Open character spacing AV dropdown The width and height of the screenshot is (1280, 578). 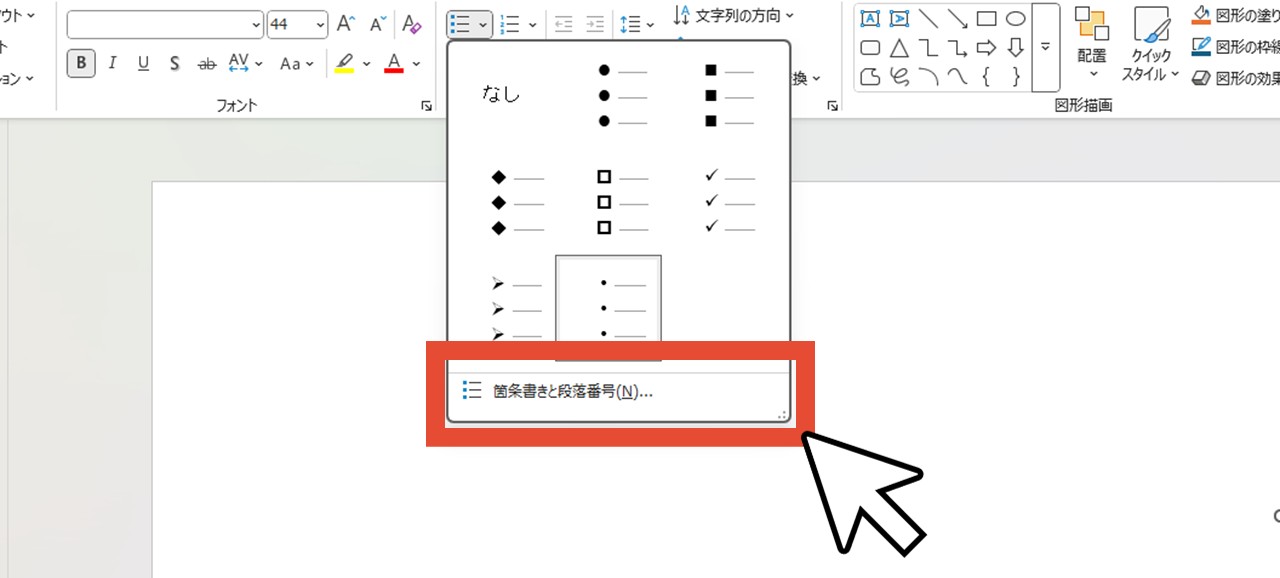coord(245,63)
